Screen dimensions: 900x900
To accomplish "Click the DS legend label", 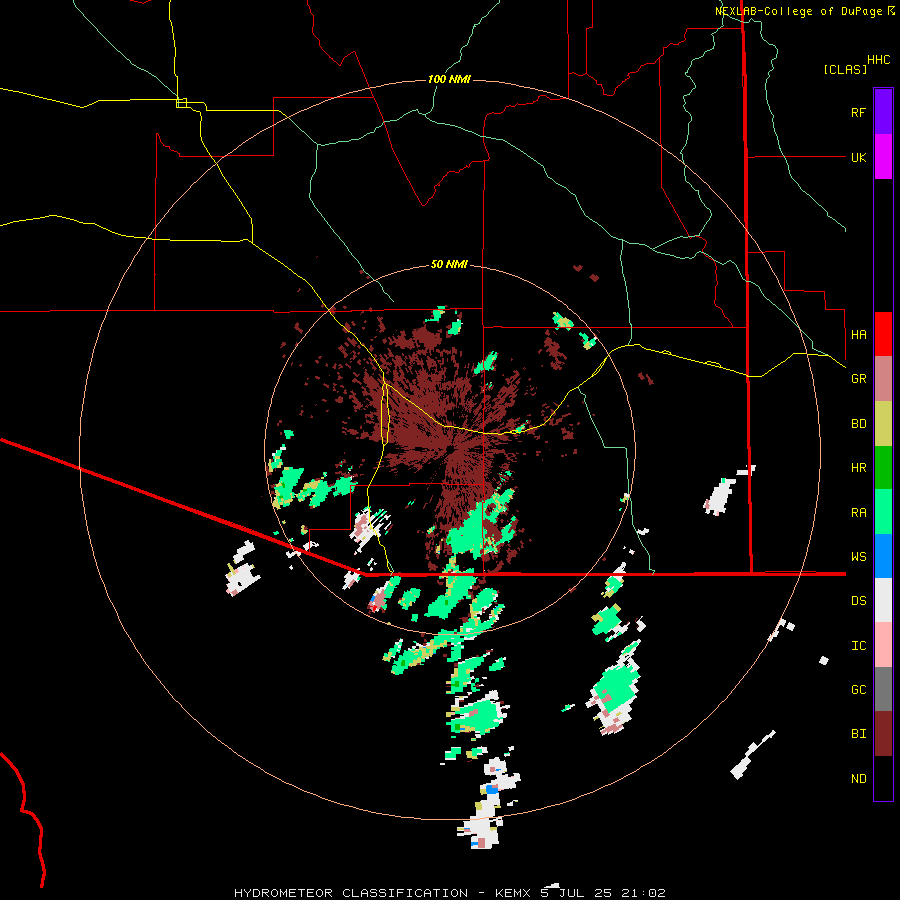I will click(858, 601).
